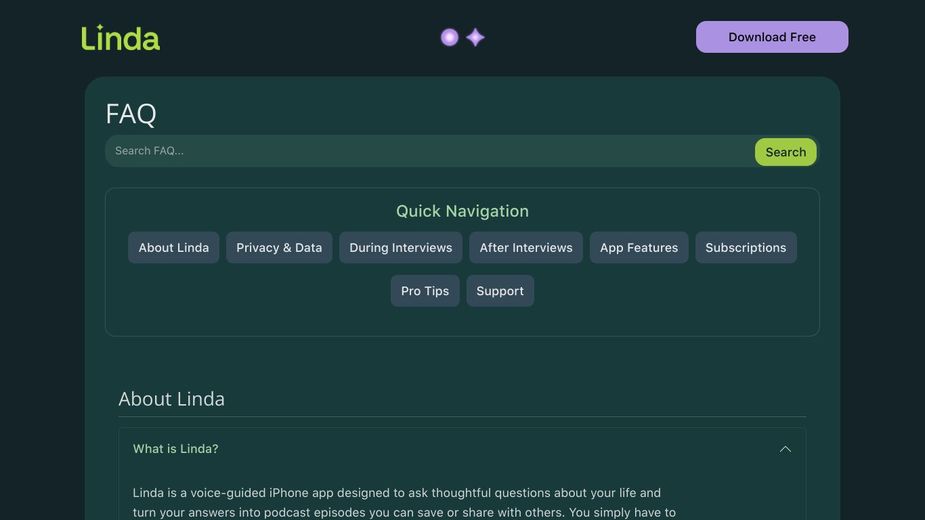Navigate to After Interviews section

pos(526,248)
